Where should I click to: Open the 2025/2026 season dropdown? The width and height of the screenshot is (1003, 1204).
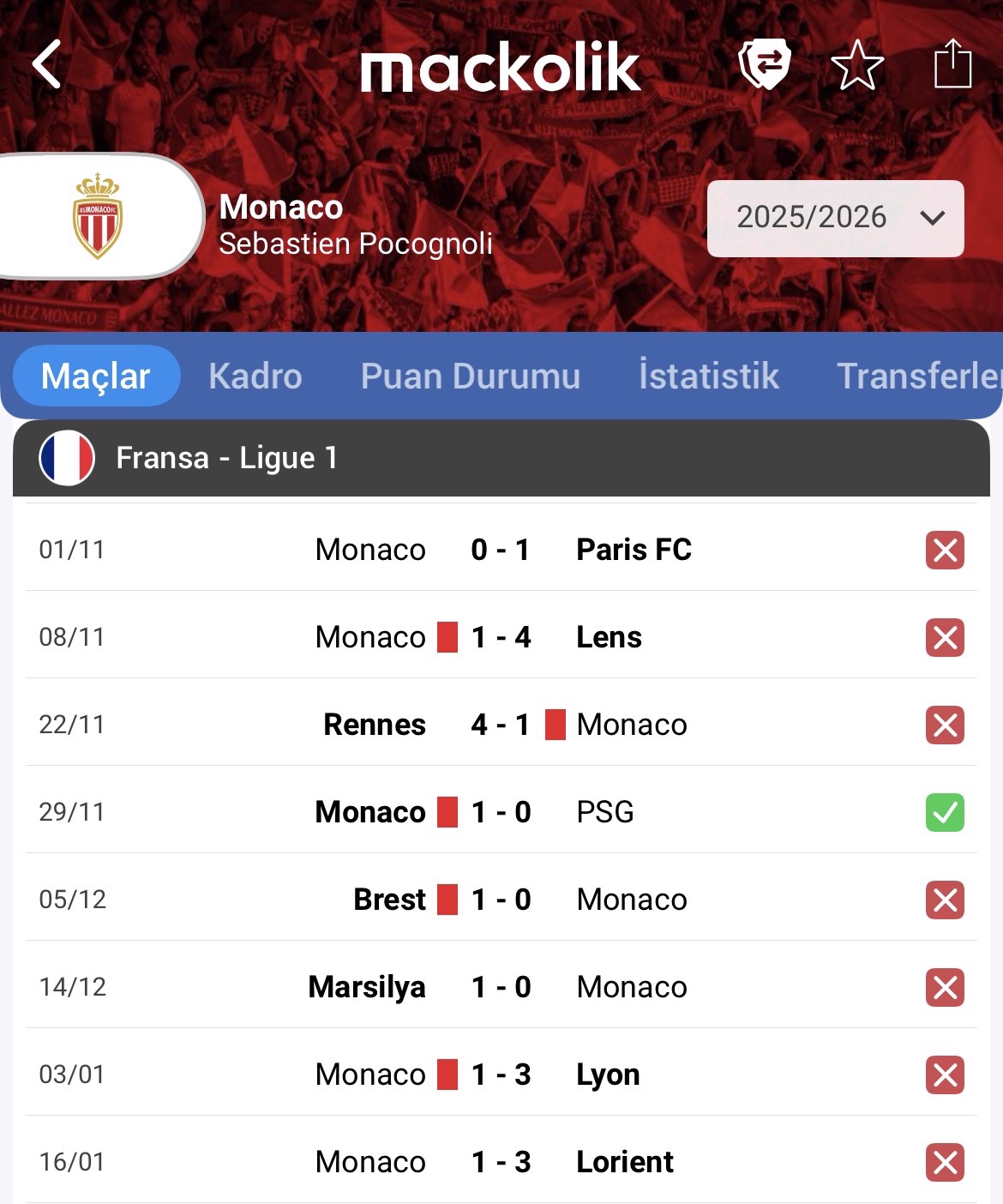(x=835, y=218)
